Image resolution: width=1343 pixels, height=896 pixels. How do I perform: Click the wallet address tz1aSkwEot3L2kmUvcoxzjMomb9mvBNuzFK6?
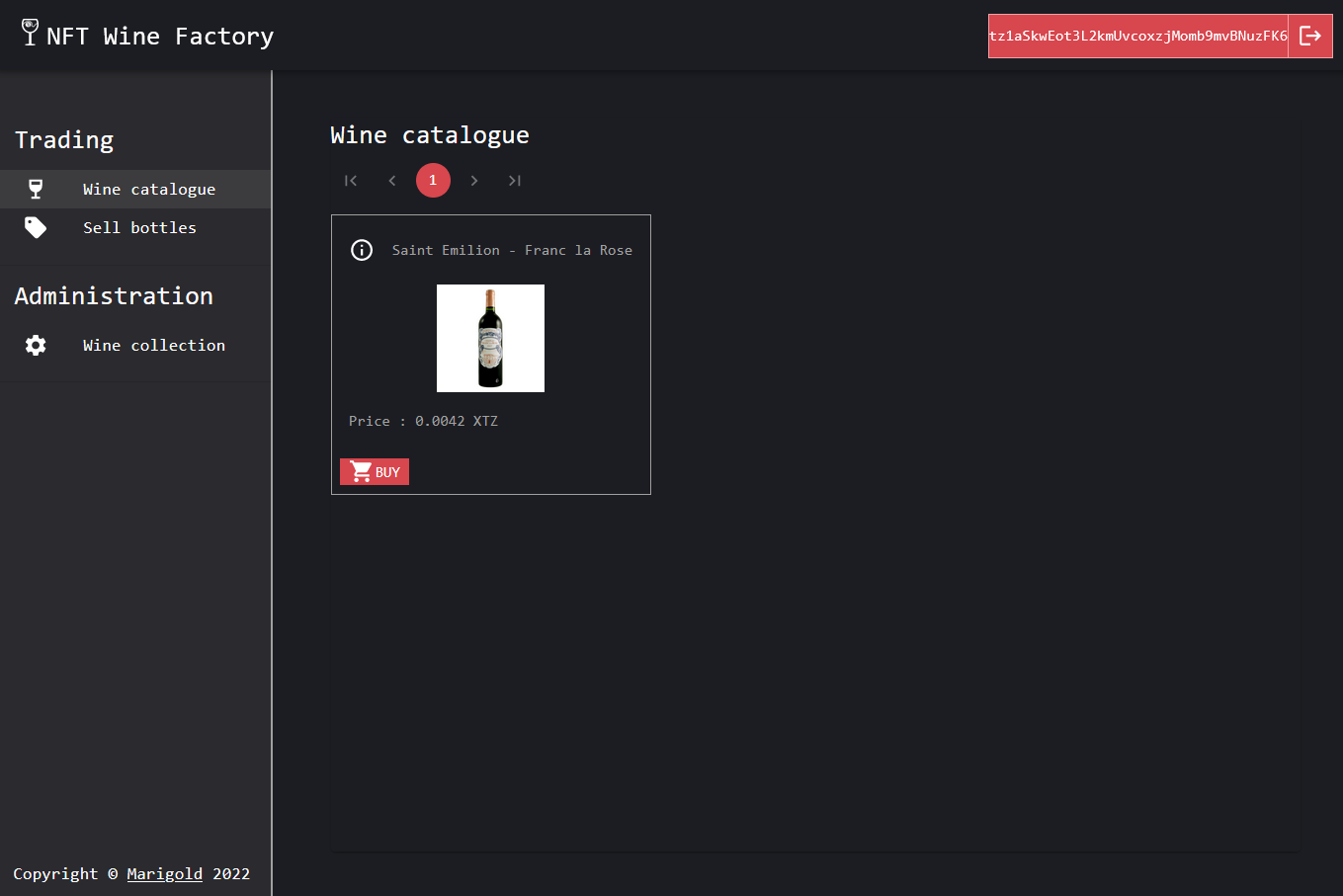[x=1137, y=36]
